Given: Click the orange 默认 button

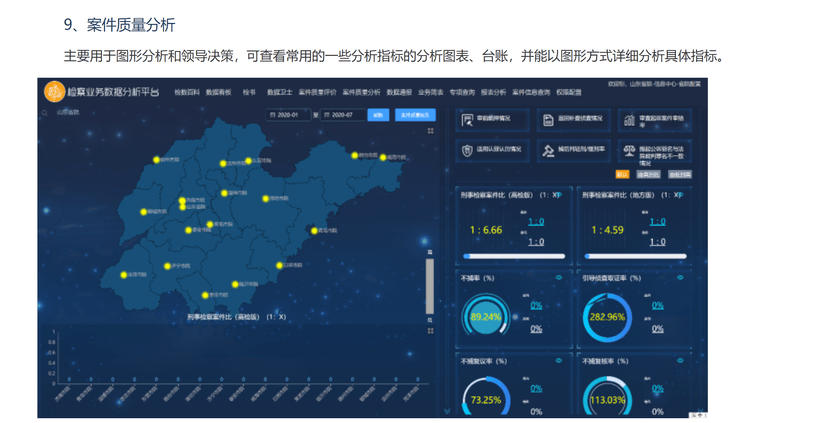Looking at the screenshot, I should tap(622, 174).
